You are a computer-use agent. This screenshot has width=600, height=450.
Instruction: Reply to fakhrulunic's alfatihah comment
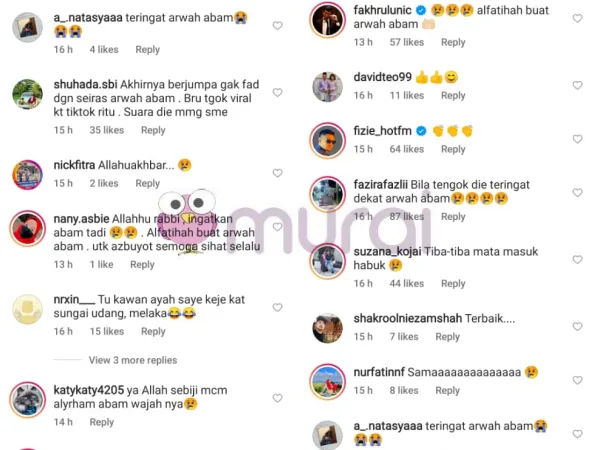click(x=453, y=42)
